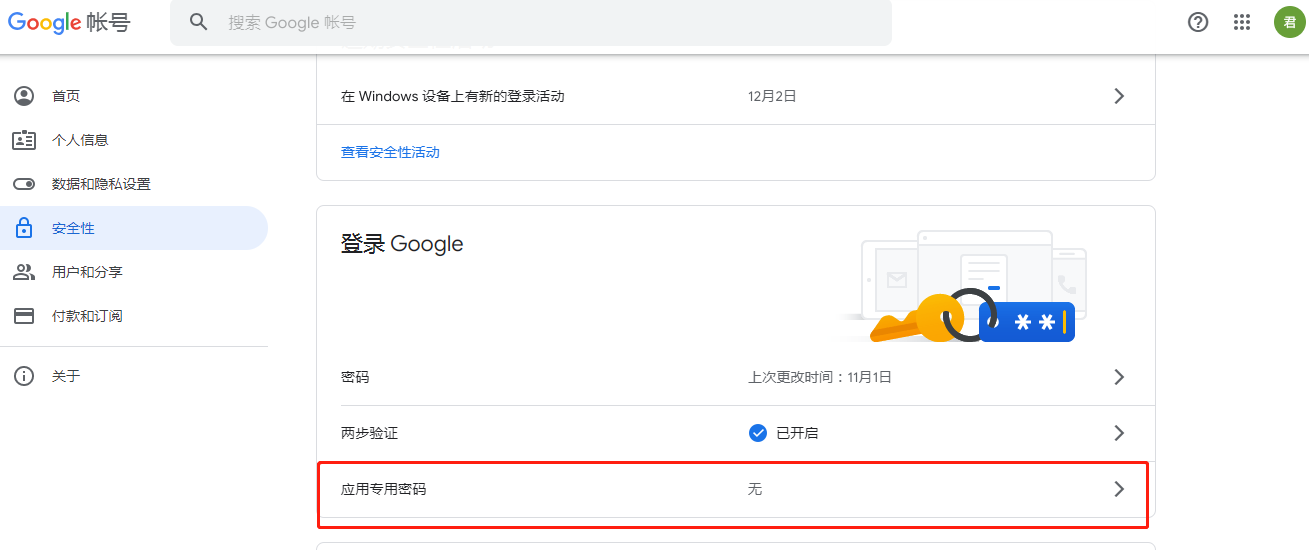Expand the Windows 登录活动 row arrow

point(1119,96)
